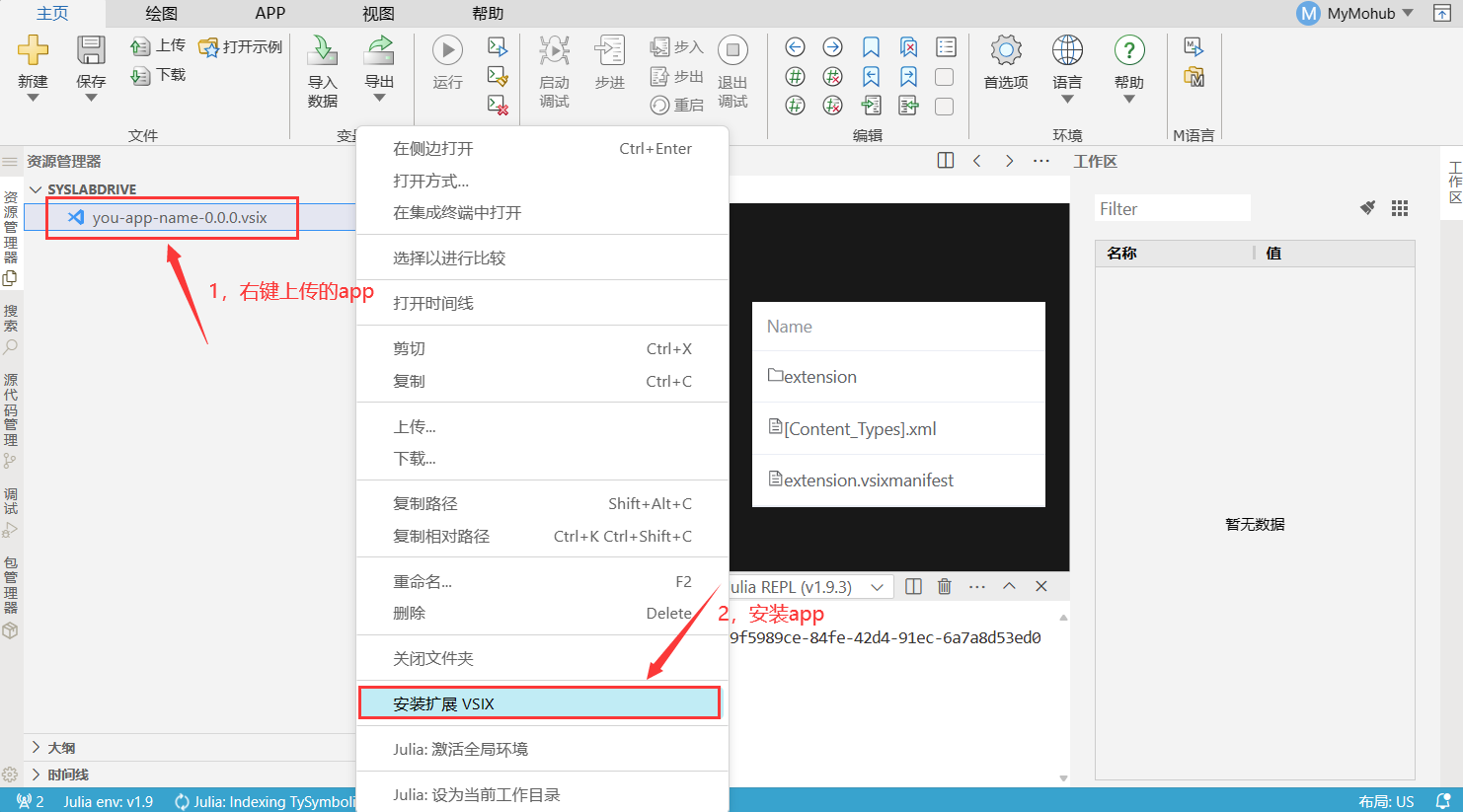1463x812 pixels.
Task: Toggle the terminal panel maximize chevron
Action: click(1009, 586)
